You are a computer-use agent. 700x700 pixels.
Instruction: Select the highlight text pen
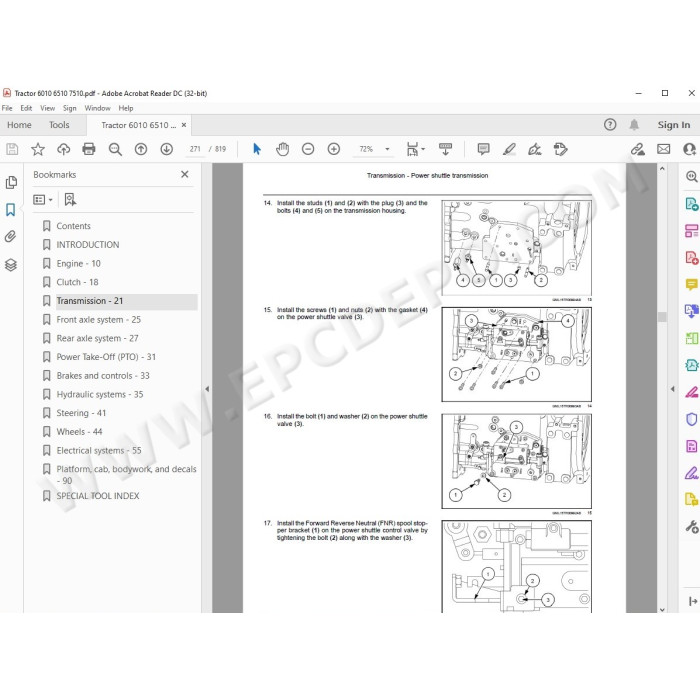click(509, 149)
